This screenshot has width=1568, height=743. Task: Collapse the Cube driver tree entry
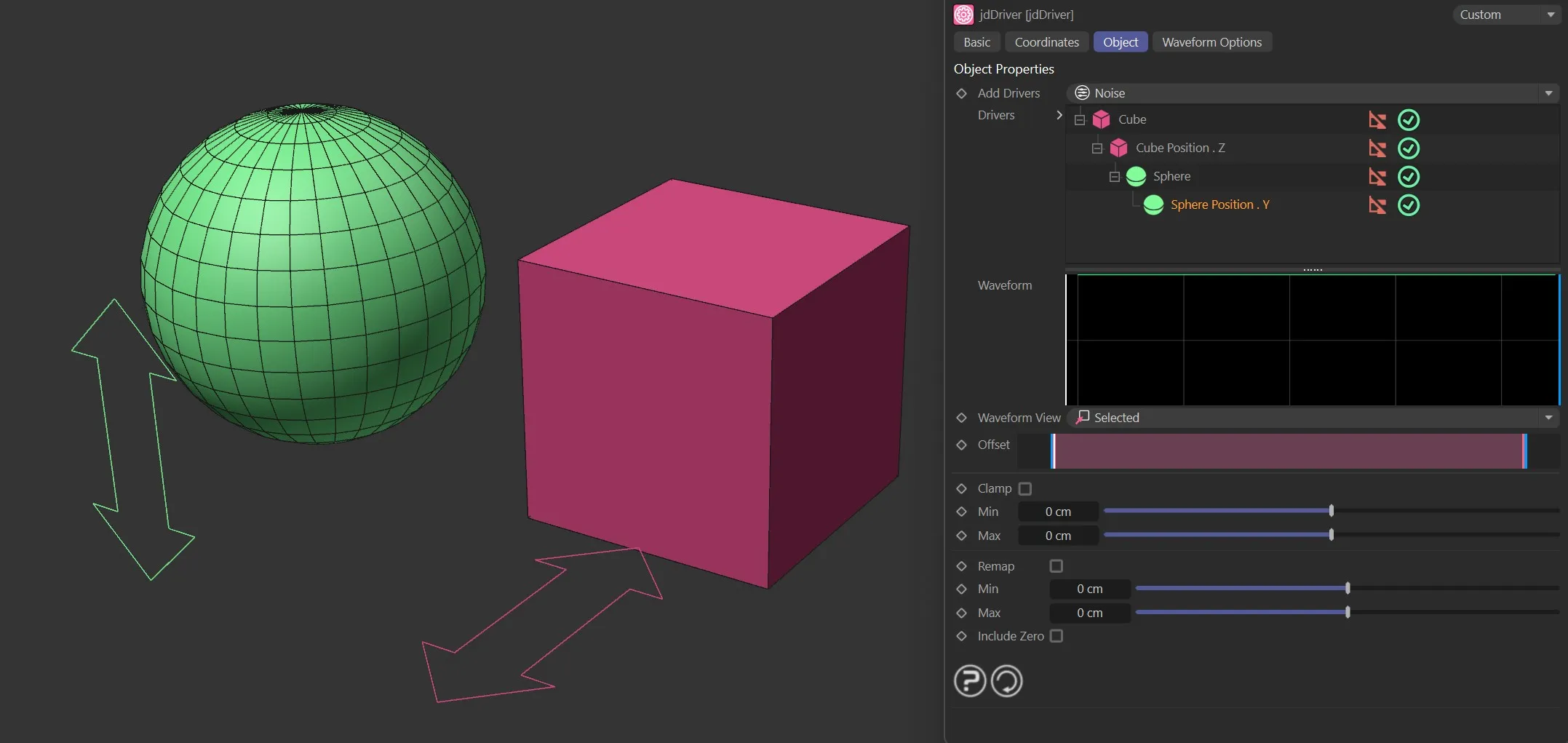(x=1080, y=119)
